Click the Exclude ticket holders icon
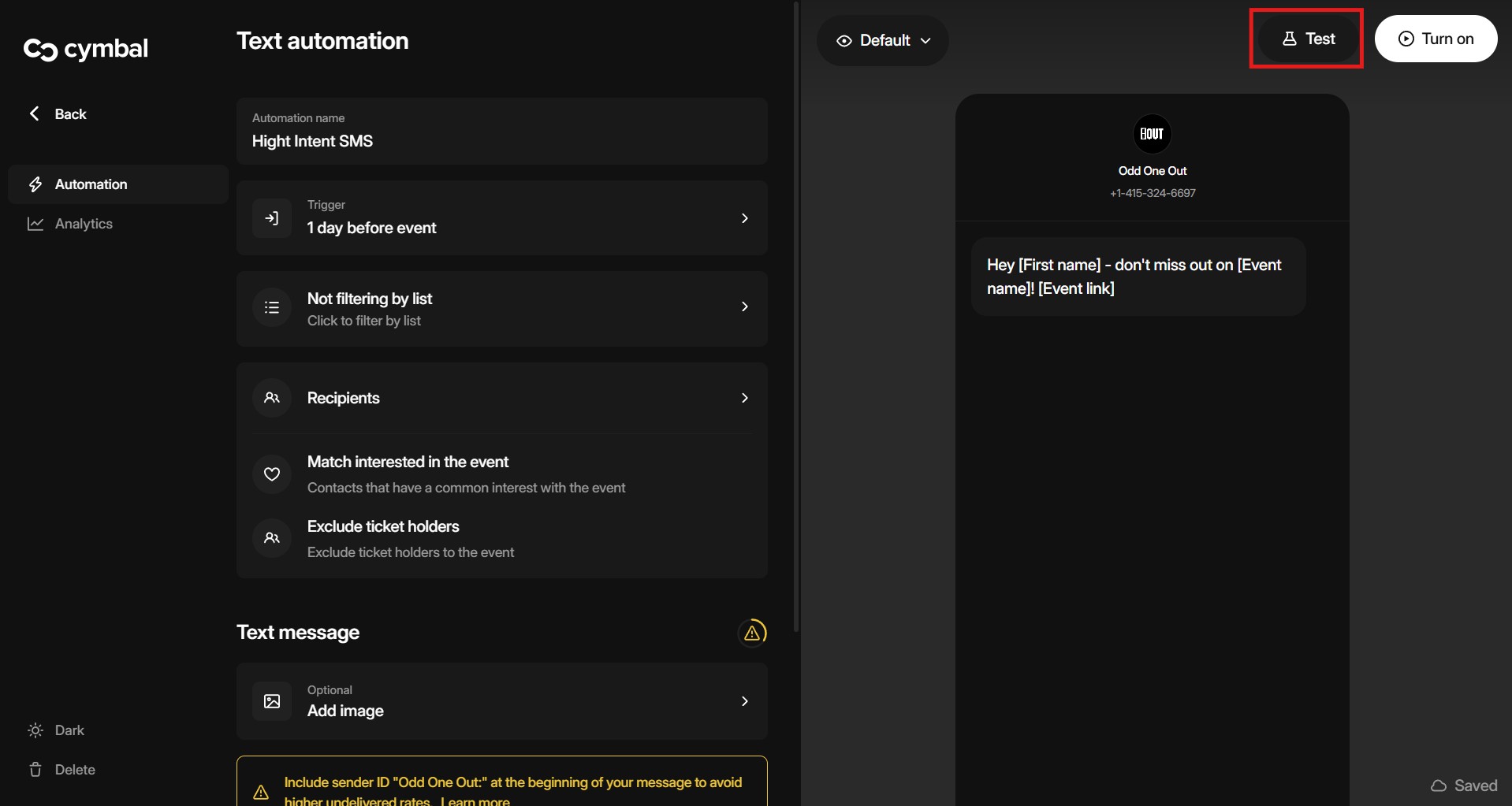 (272, 538)
